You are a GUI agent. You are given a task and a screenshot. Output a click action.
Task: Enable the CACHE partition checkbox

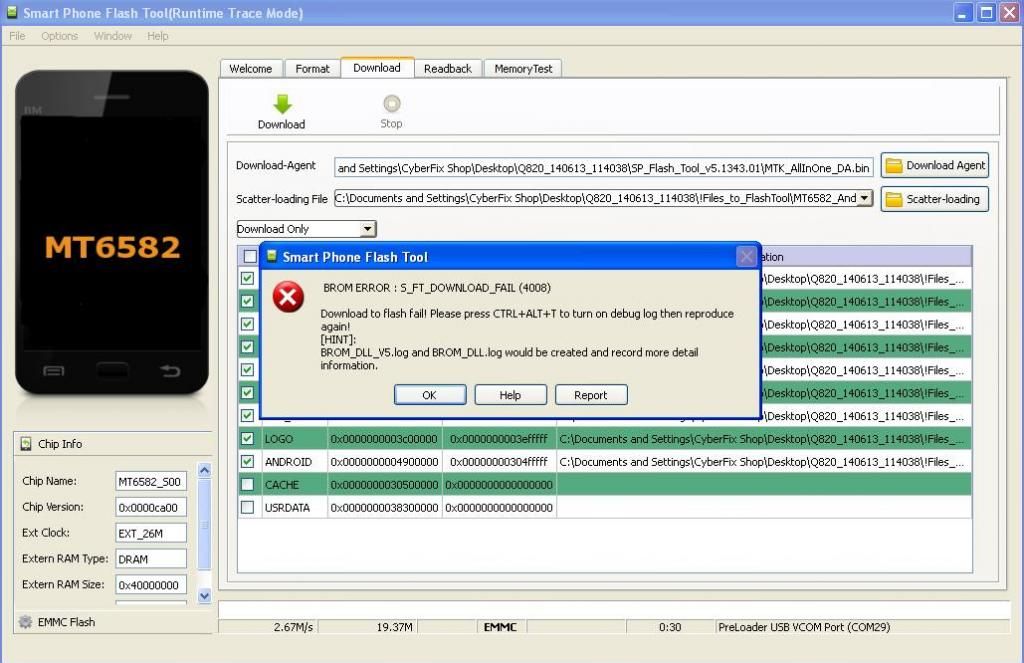coord(247,485)
